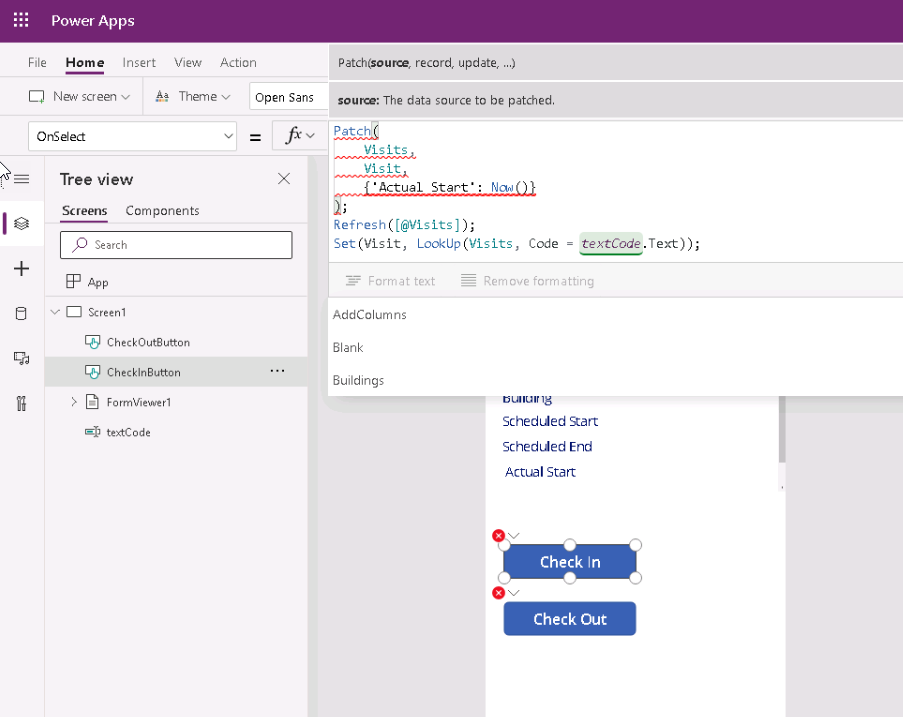Select the Home tab

85,63
